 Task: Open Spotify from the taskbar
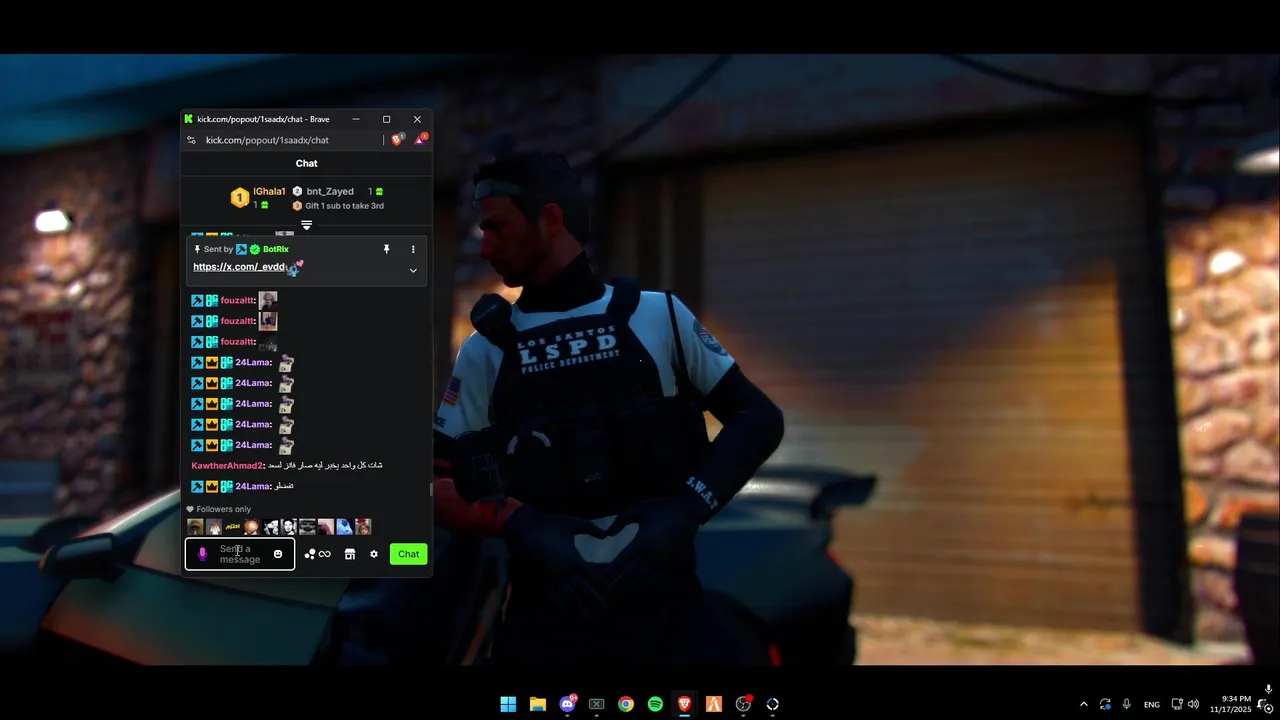pos(655,704)
